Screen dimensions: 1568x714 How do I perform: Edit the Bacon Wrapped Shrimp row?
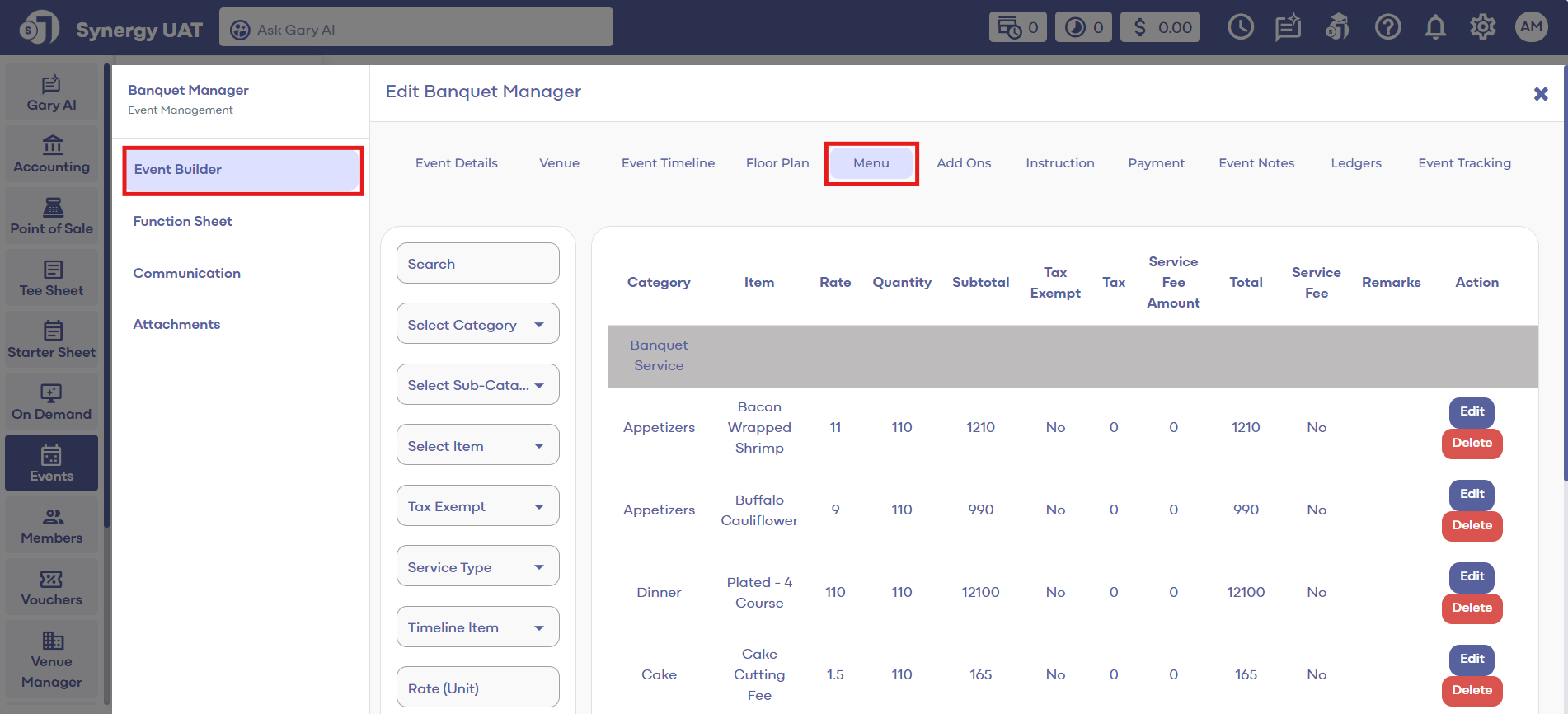pos(1472,411)
